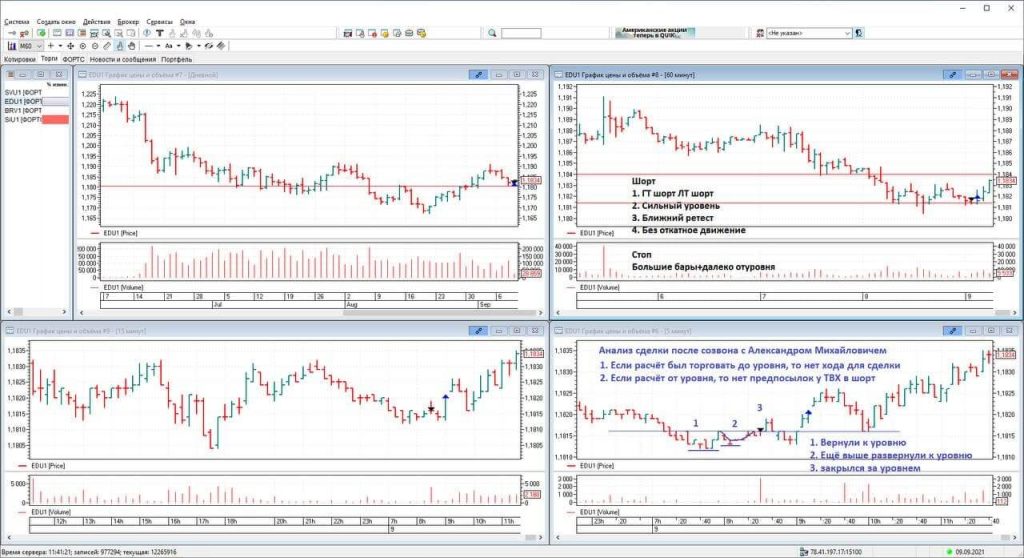The width and height of the screenshot is (1024, 558).
Task: Click the magnifier search icon
Action: pos(492,33)
